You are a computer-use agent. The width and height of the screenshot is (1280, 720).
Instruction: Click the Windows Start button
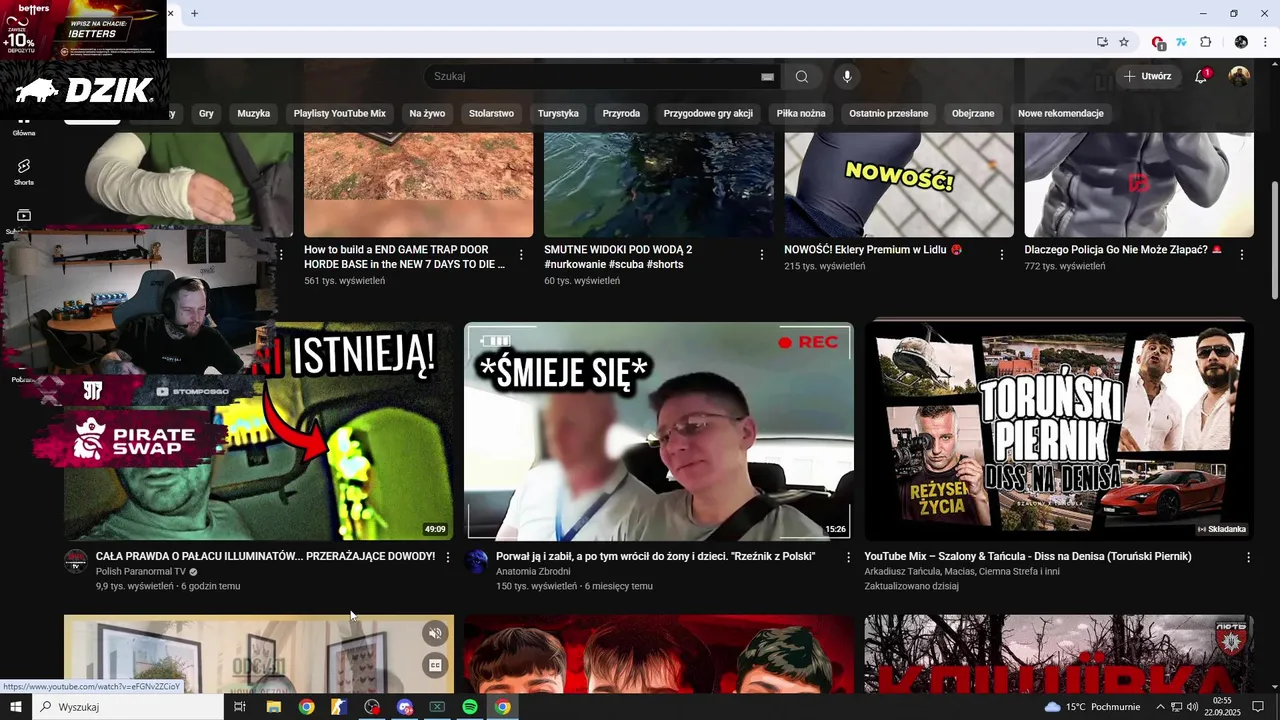(x=16, y=707)
